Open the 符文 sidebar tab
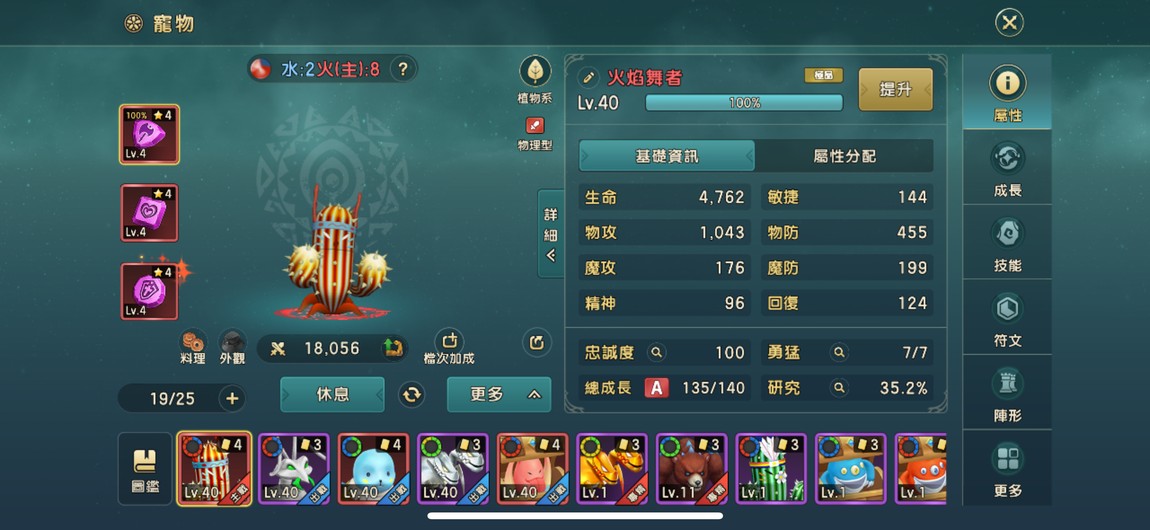Image resolution: width=1150 pixels, height=530 pixels. point(1007,318)
